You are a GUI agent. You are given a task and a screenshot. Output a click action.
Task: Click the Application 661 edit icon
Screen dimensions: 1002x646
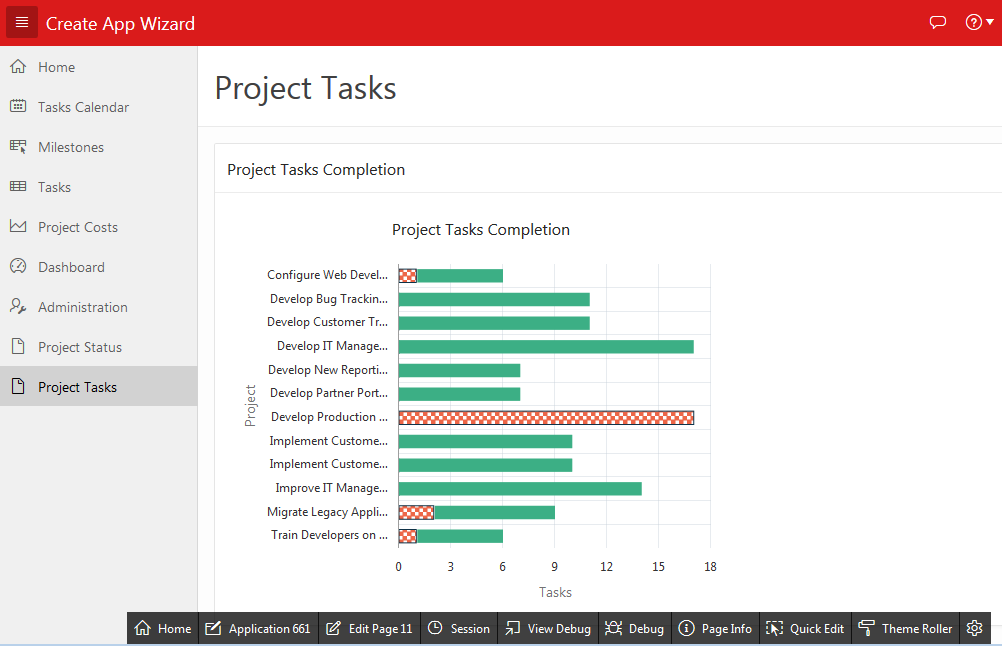tap(213, 628)
